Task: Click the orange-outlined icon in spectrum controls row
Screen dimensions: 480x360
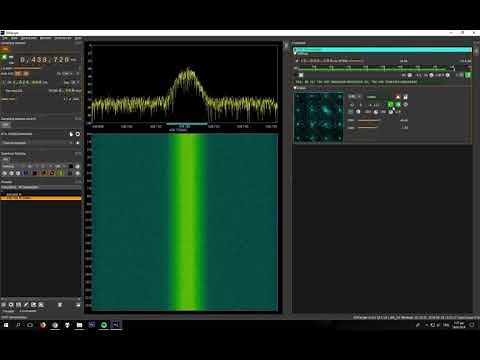Action: coord(52,173)
